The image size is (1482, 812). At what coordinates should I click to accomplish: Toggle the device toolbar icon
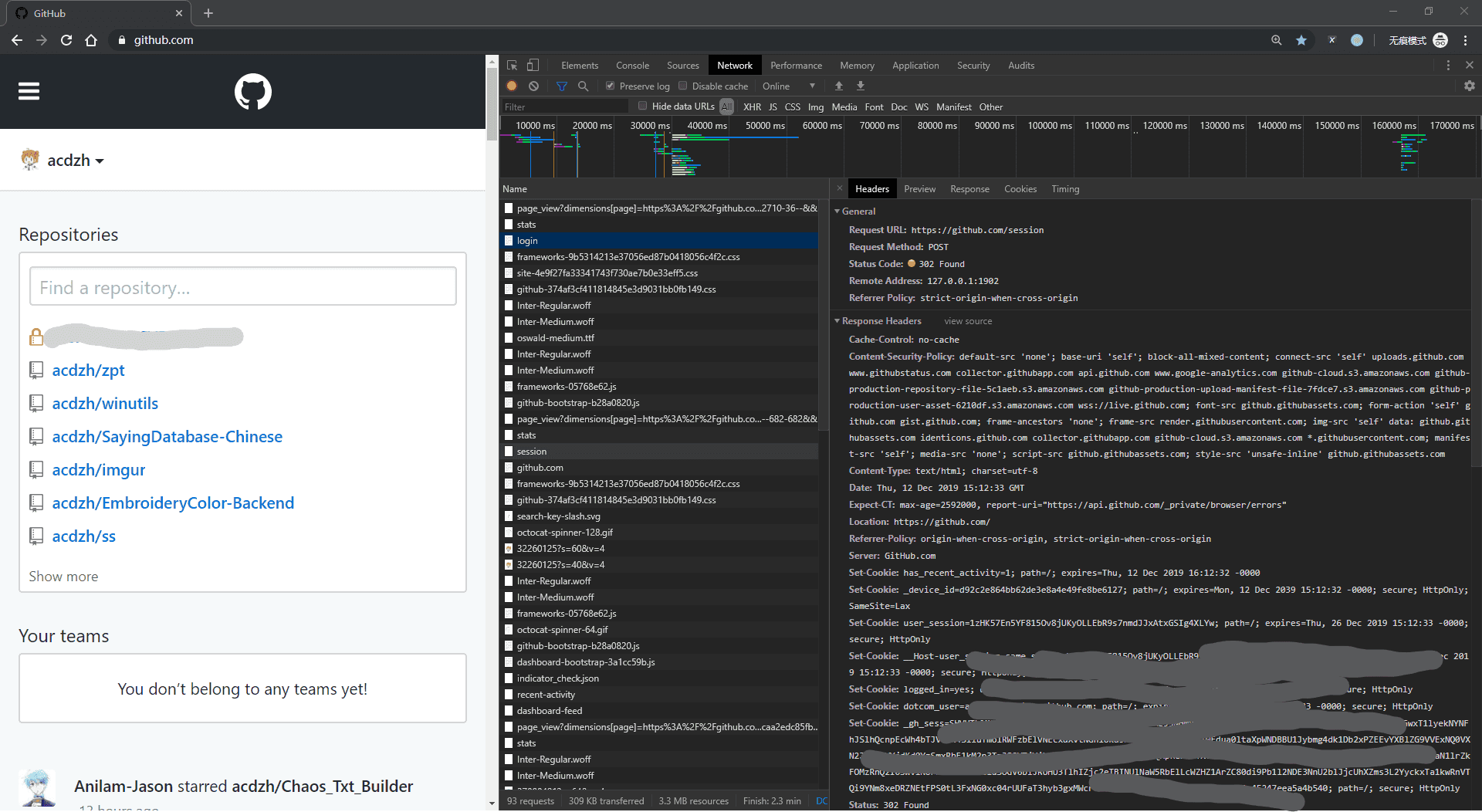pyautogui.click(x=533, y=66)
